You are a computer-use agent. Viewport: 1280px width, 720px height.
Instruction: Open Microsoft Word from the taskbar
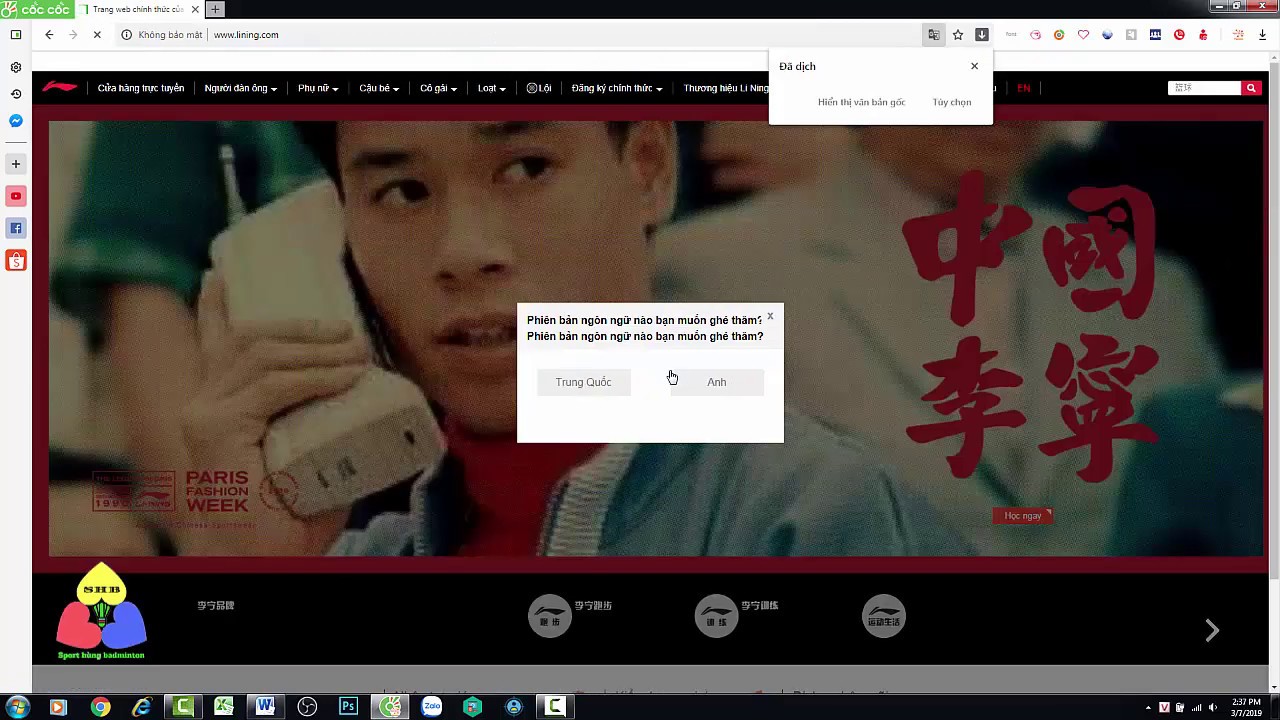tap(265, 707)
